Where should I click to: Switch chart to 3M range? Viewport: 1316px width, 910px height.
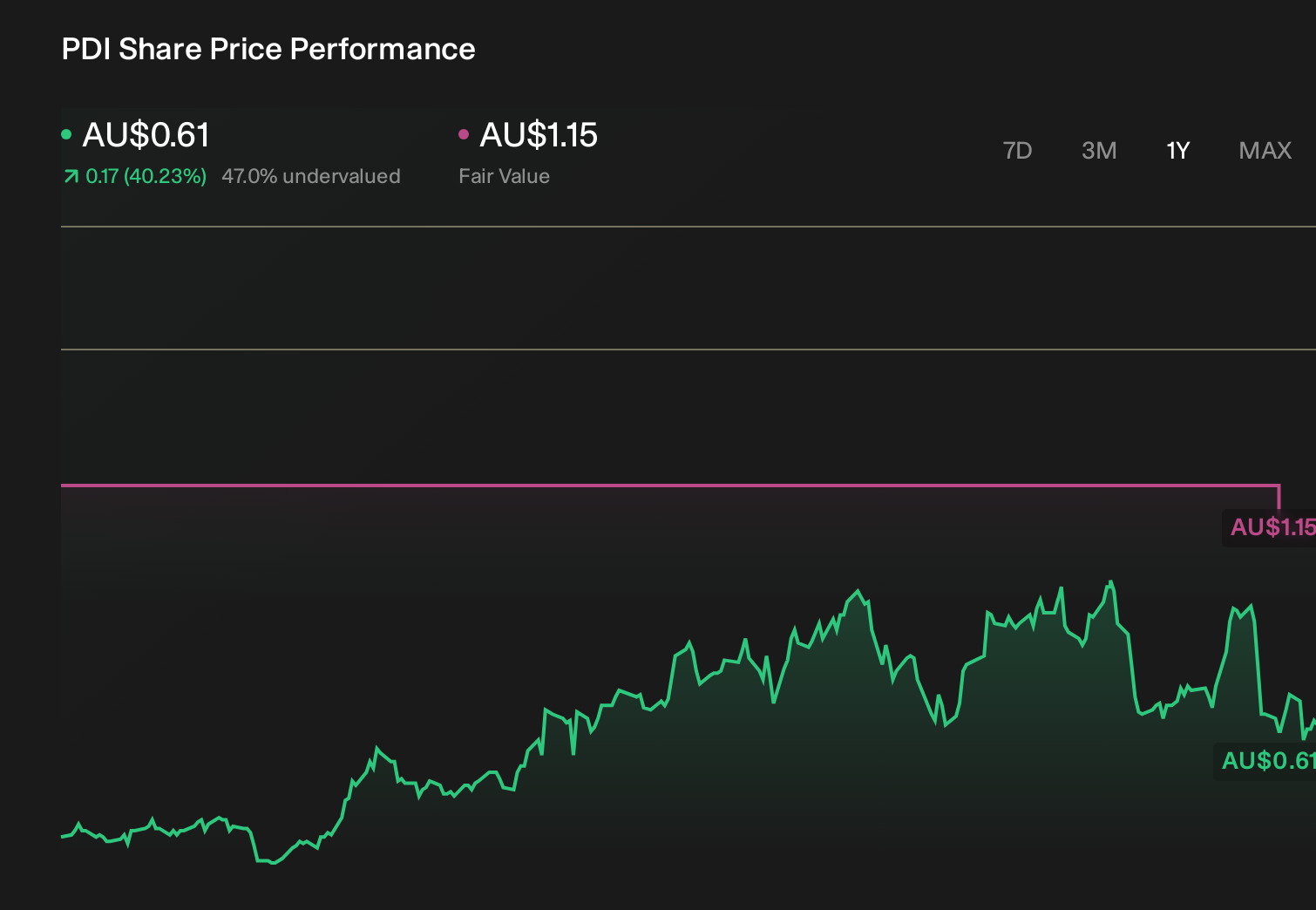click(1099, 151)
